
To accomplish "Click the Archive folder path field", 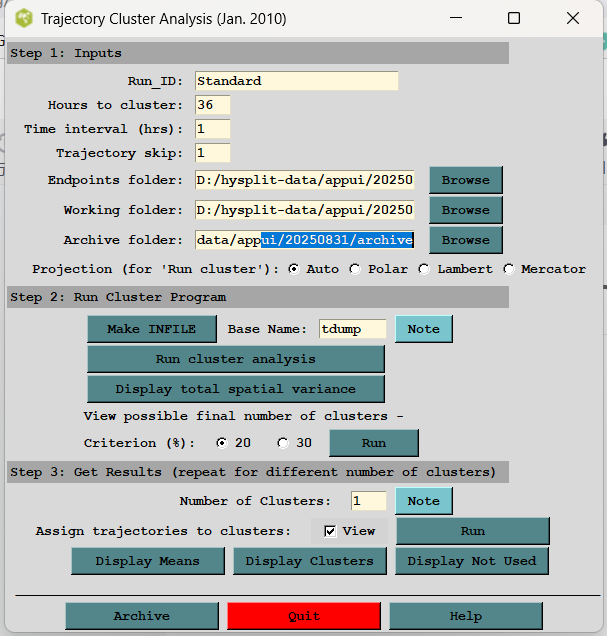I will [x=305, y=240].
